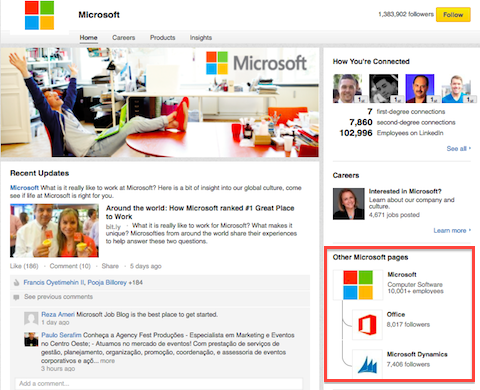
Task: Click the 7 first-degree connections text
Action: pyautogui.click(x=406, y=112)
